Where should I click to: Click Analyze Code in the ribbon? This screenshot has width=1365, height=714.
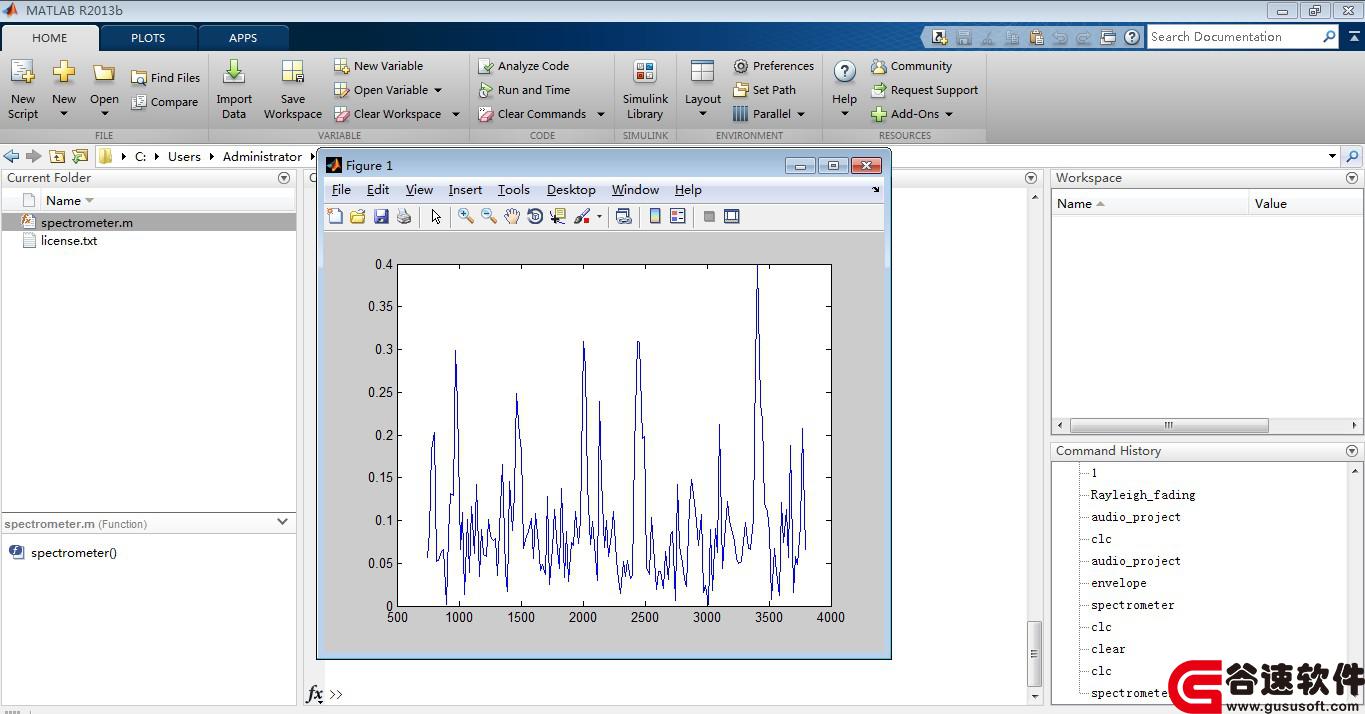tap(523, 66)
